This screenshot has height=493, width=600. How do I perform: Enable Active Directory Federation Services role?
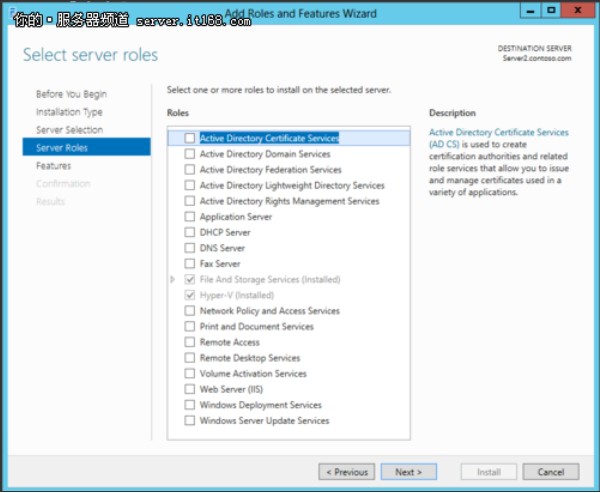(x=189, y=169)
